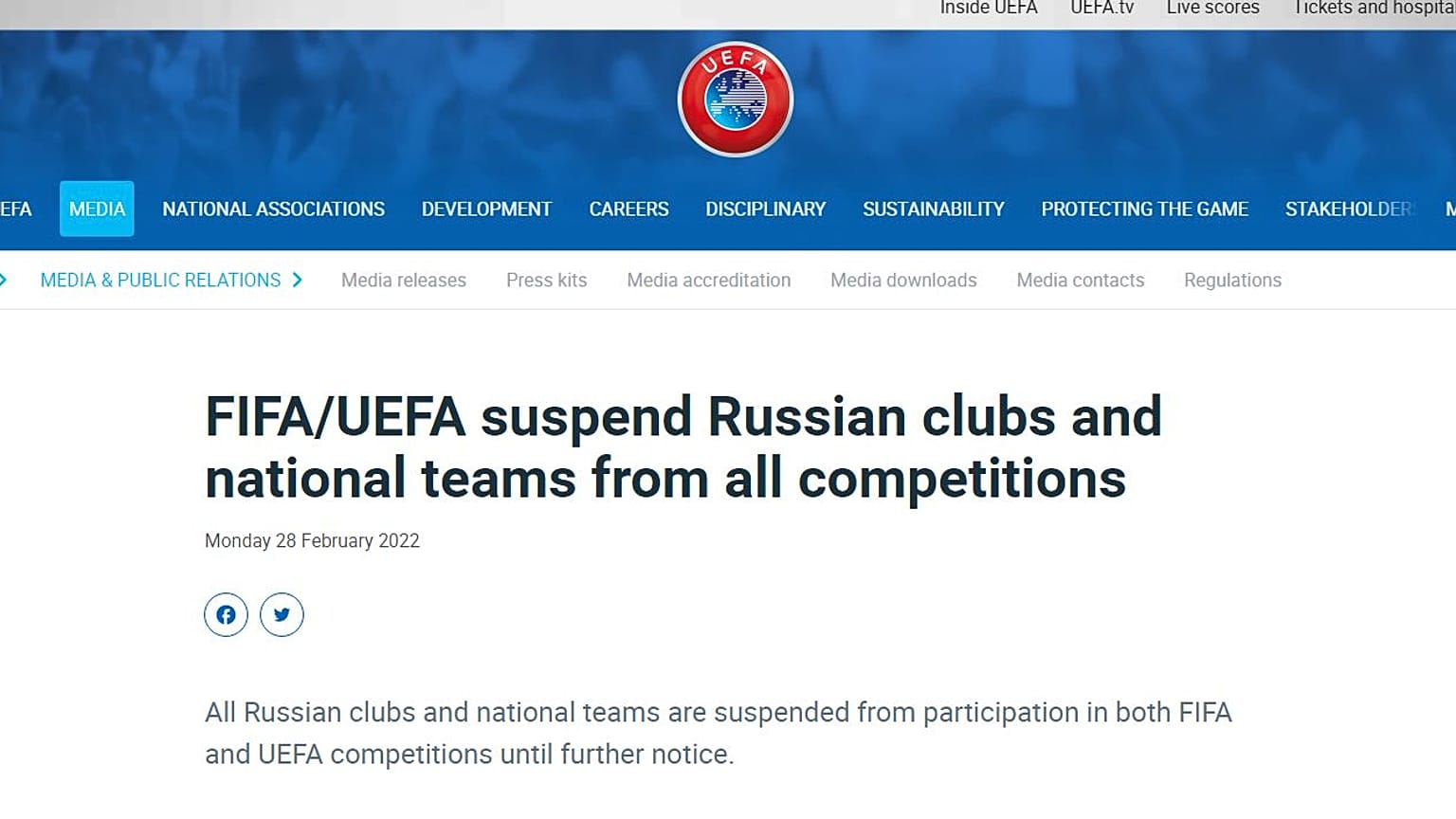The image size is (1456, 819).
Task: Open Live scores in top bar
Action: coord(1212,8)
